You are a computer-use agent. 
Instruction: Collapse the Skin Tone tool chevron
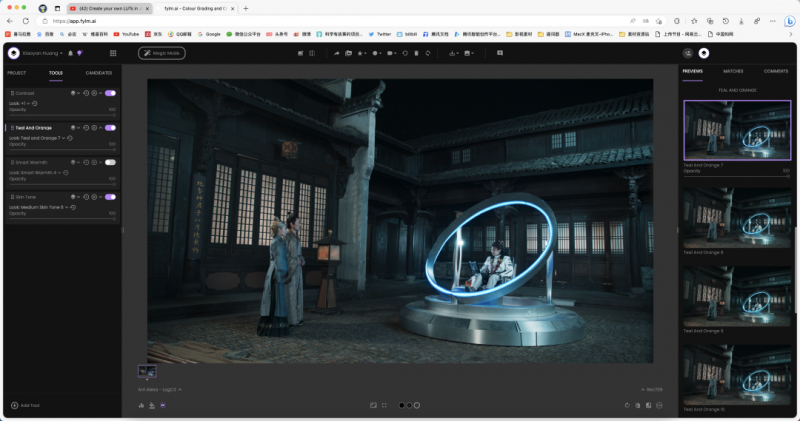(x=101, y=197)
